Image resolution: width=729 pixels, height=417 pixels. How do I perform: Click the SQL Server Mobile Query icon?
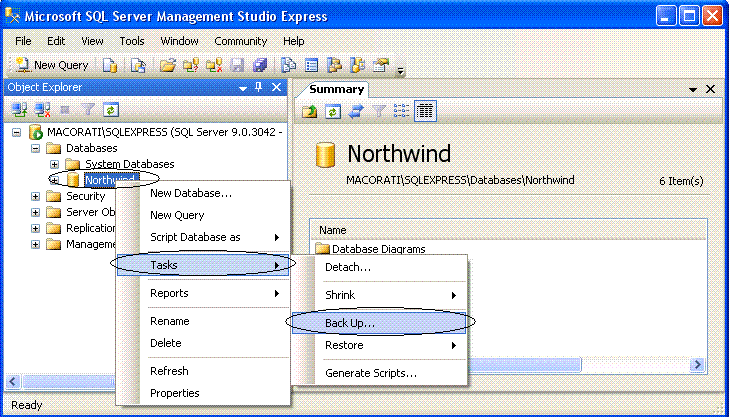[x=138, y=65]
